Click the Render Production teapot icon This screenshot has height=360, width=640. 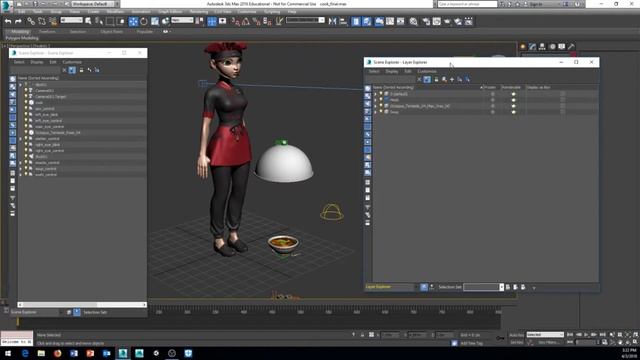[447, 21]
